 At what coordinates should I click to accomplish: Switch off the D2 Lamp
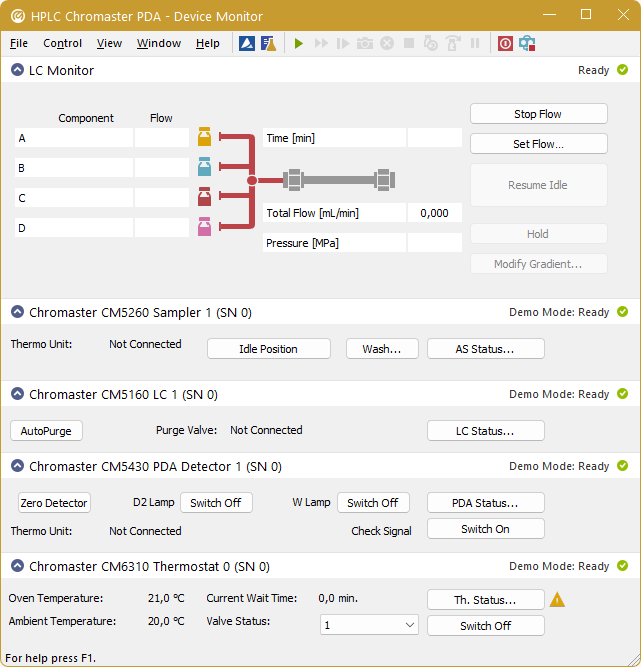[216, 503]
